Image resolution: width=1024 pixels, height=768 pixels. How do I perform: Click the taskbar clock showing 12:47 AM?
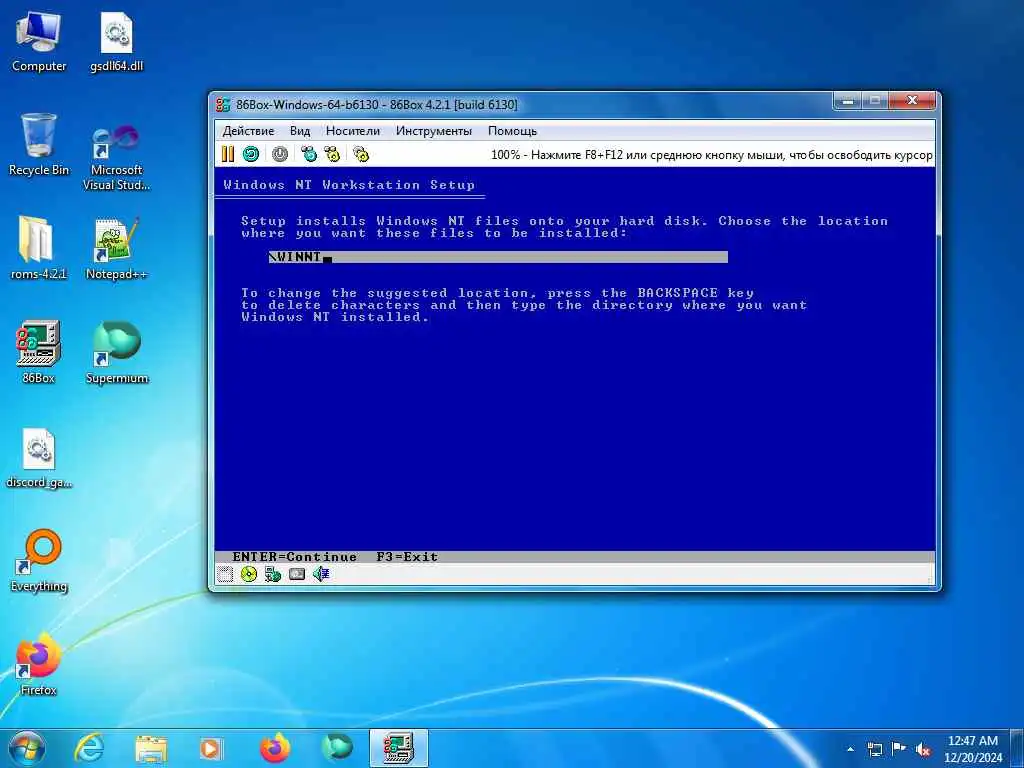click(972, 749)
